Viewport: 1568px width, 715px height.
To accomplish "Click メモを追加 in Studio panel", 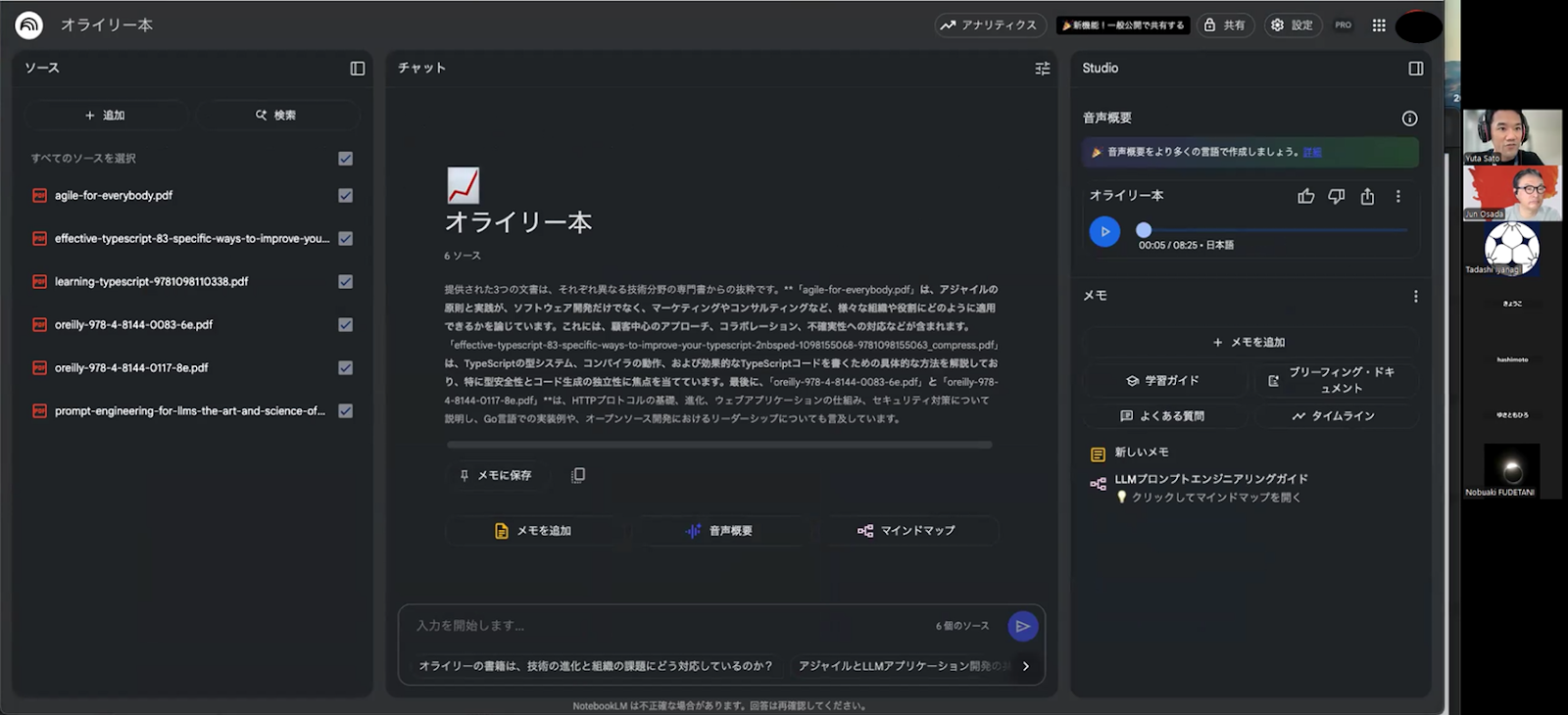I will pos(1249,343).
